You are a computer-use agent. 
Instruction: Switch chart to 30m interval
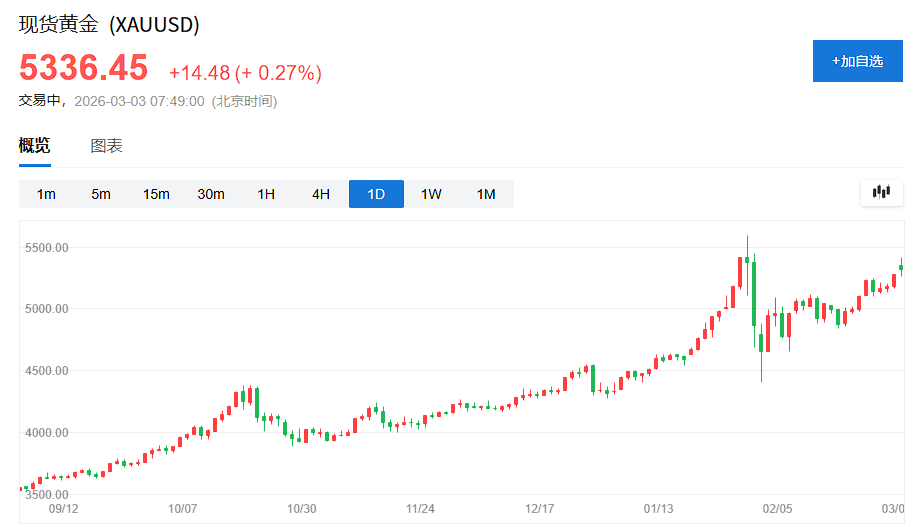tap(211, 194)
